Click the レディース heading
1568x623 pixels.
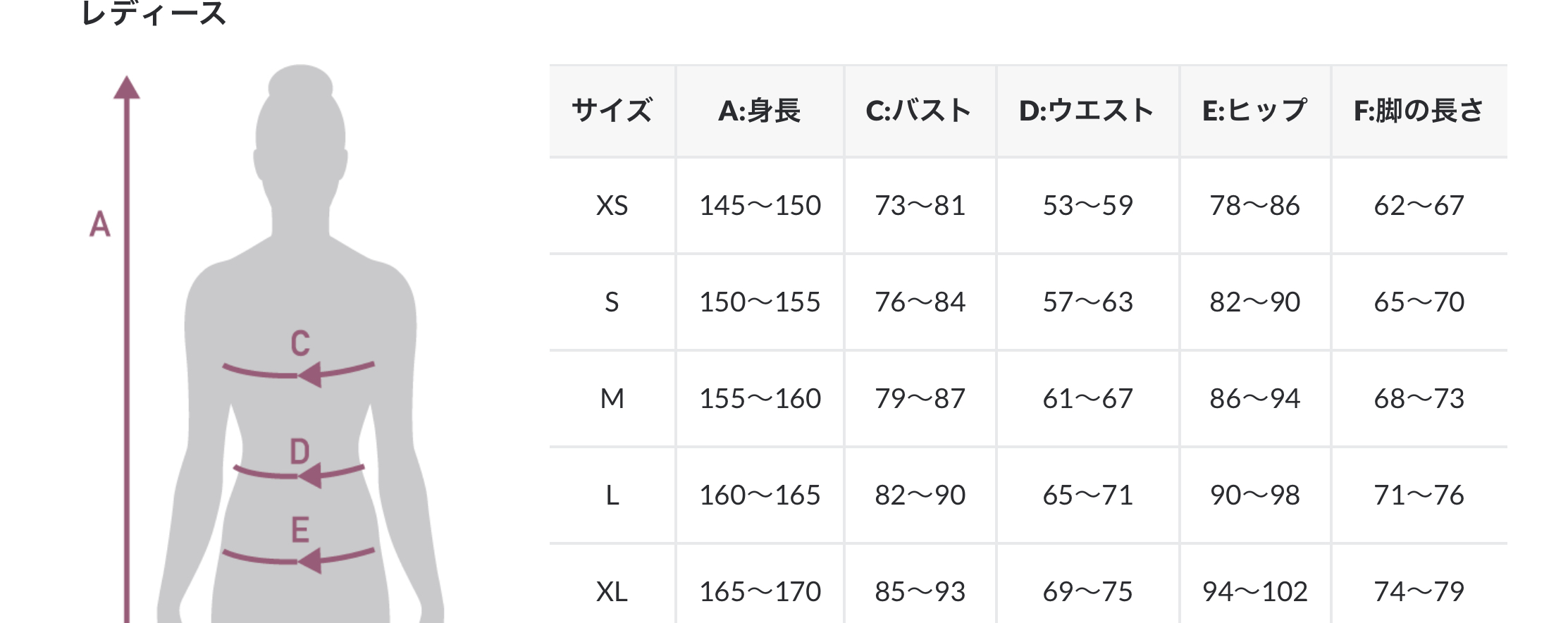point(154,14)
